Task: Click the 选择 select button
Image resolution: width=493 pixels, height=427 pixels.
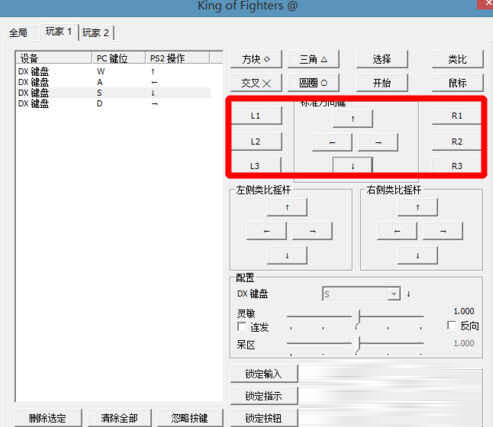Action: tap(382, 59)
